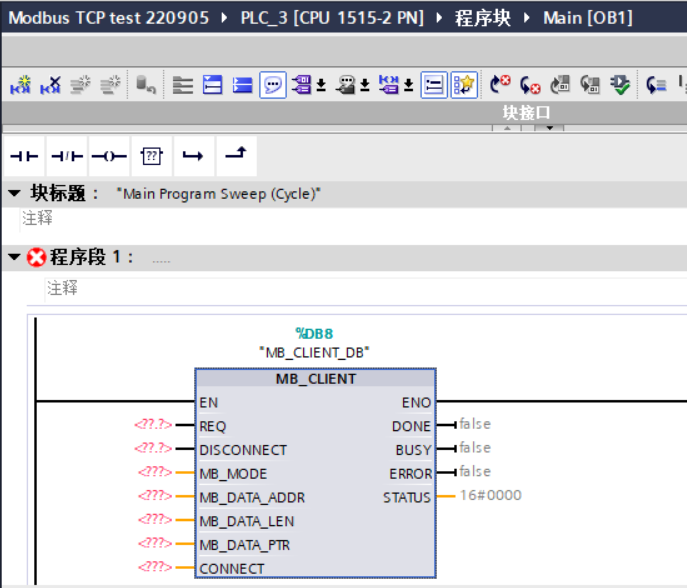Click the MB_DATA_ADDR operand placeholder
This screenshot has width=687, height=588.
pos(155,496)
